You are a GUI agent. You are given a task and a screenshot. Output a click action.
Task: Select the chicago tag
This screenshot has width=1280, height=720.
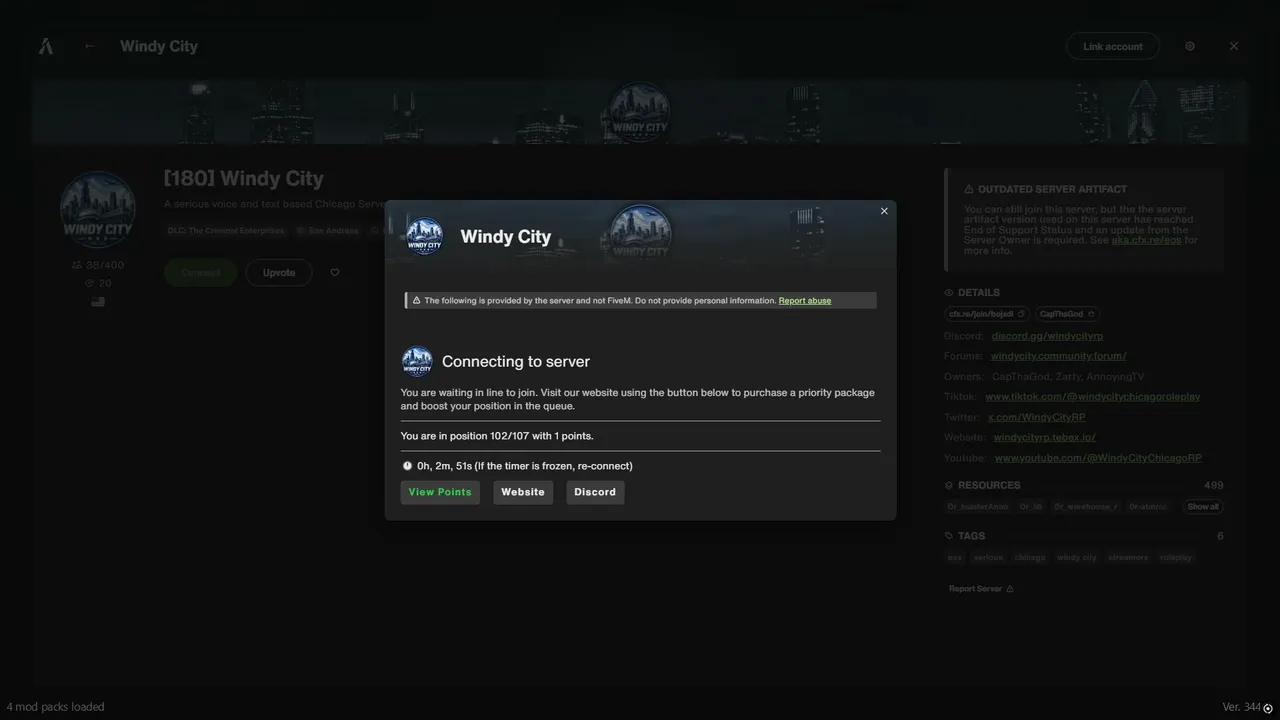pos(1030,558)
